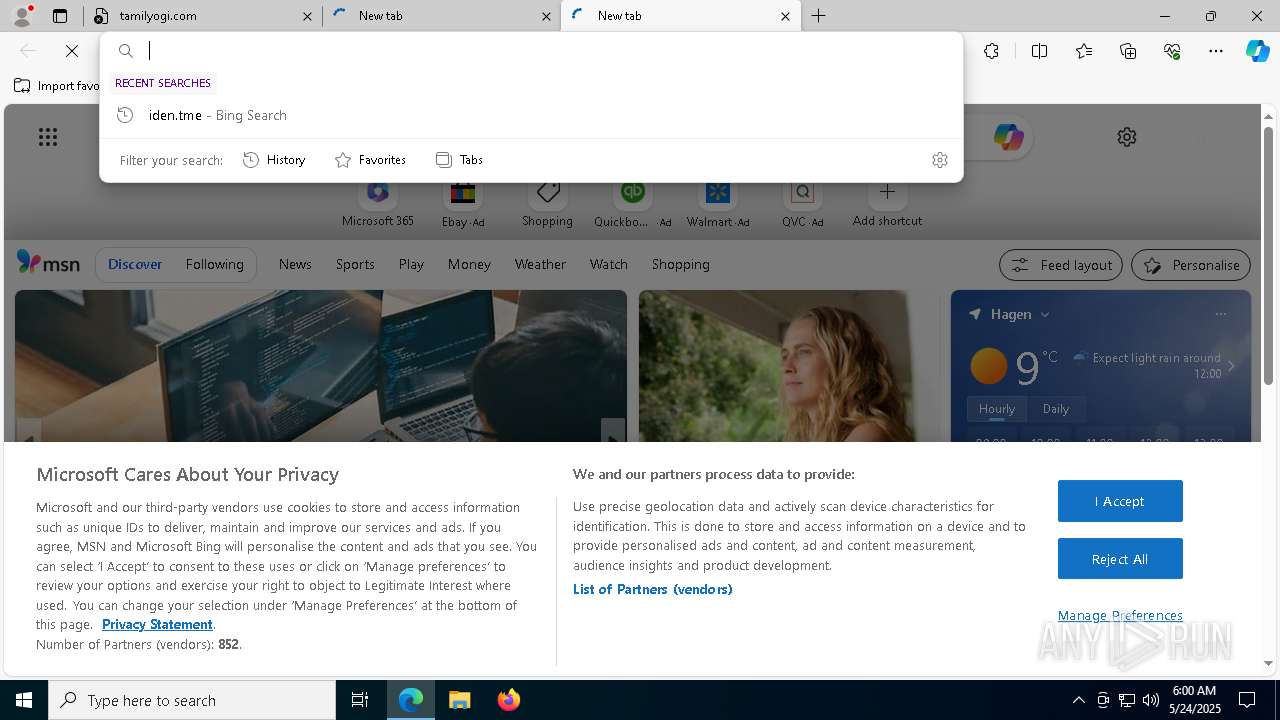Open the apps grid launcher
Viewport: 1280px width, 720px height.
48,137
